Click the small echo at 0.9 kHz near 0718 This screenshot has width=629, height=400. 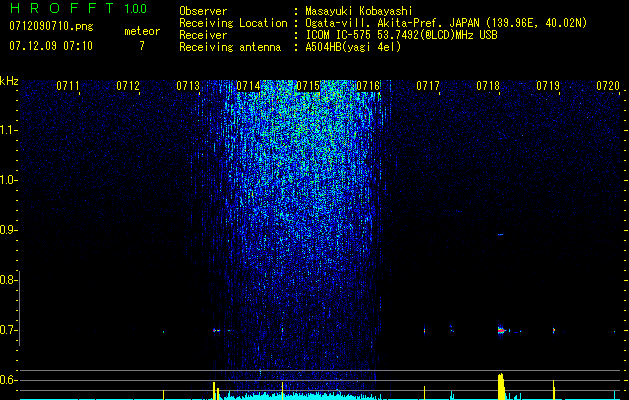(500, 234)
